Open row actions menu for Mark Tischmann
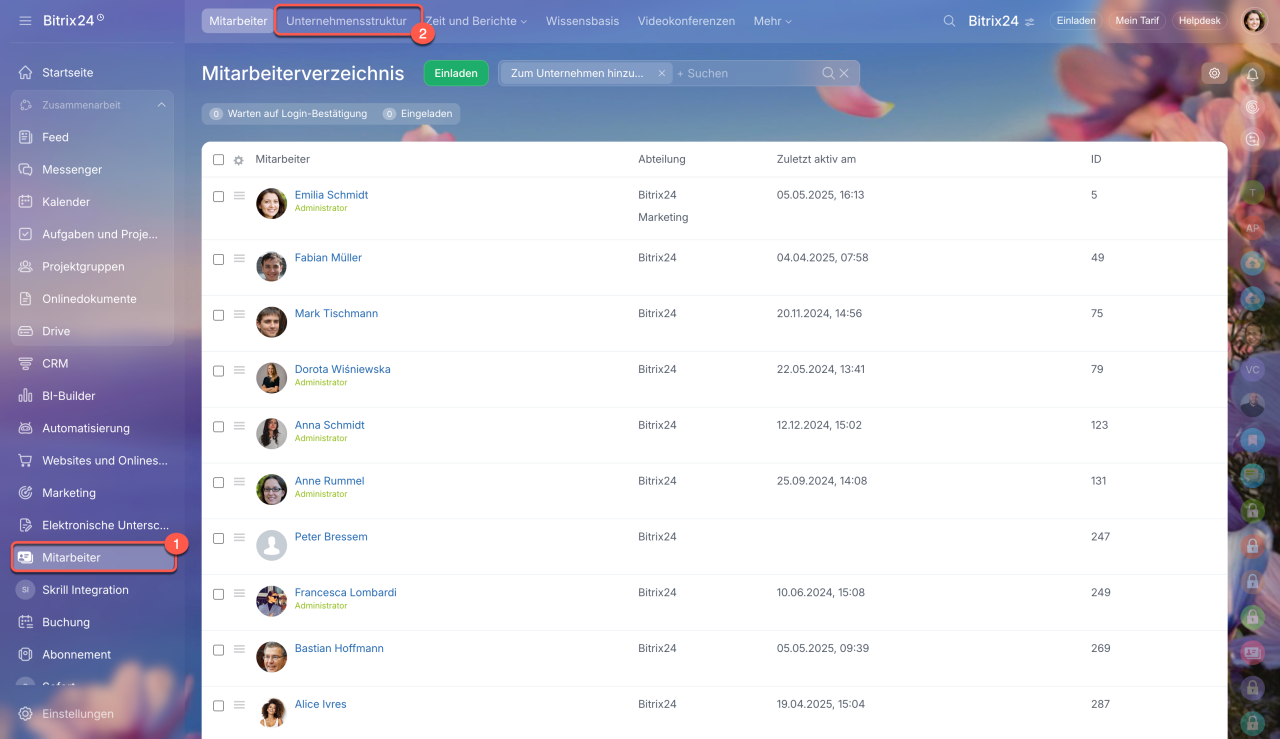The height and width of the screenshot is (739, 1280). [x=239, y=315]
